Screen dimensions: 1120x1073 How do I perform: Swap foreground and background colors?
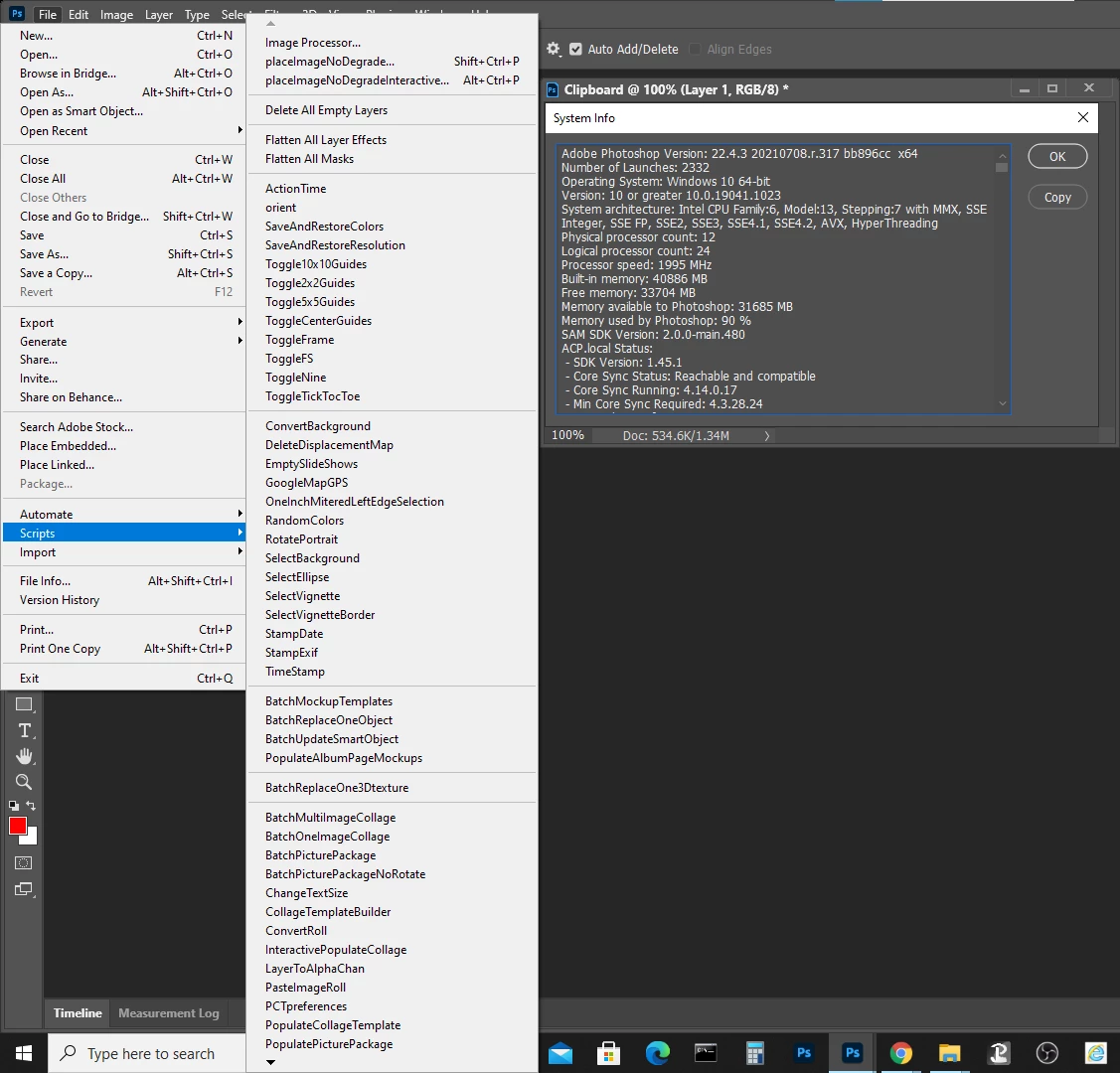[31, 806]
